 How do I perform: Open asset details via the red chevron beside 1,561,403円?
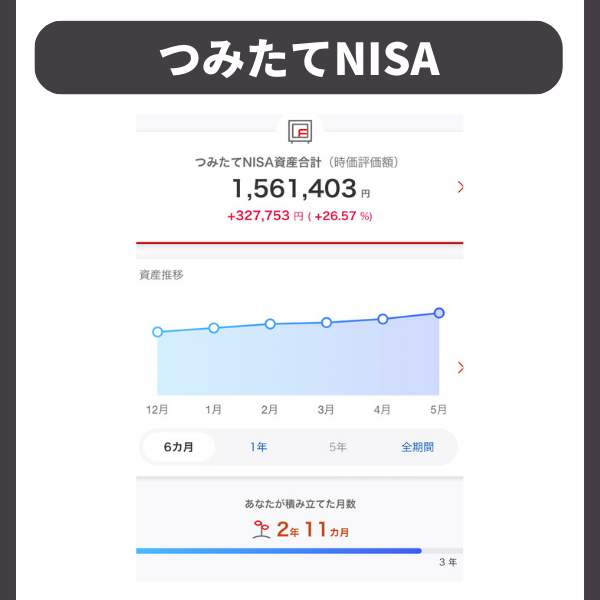coord(460,187)
